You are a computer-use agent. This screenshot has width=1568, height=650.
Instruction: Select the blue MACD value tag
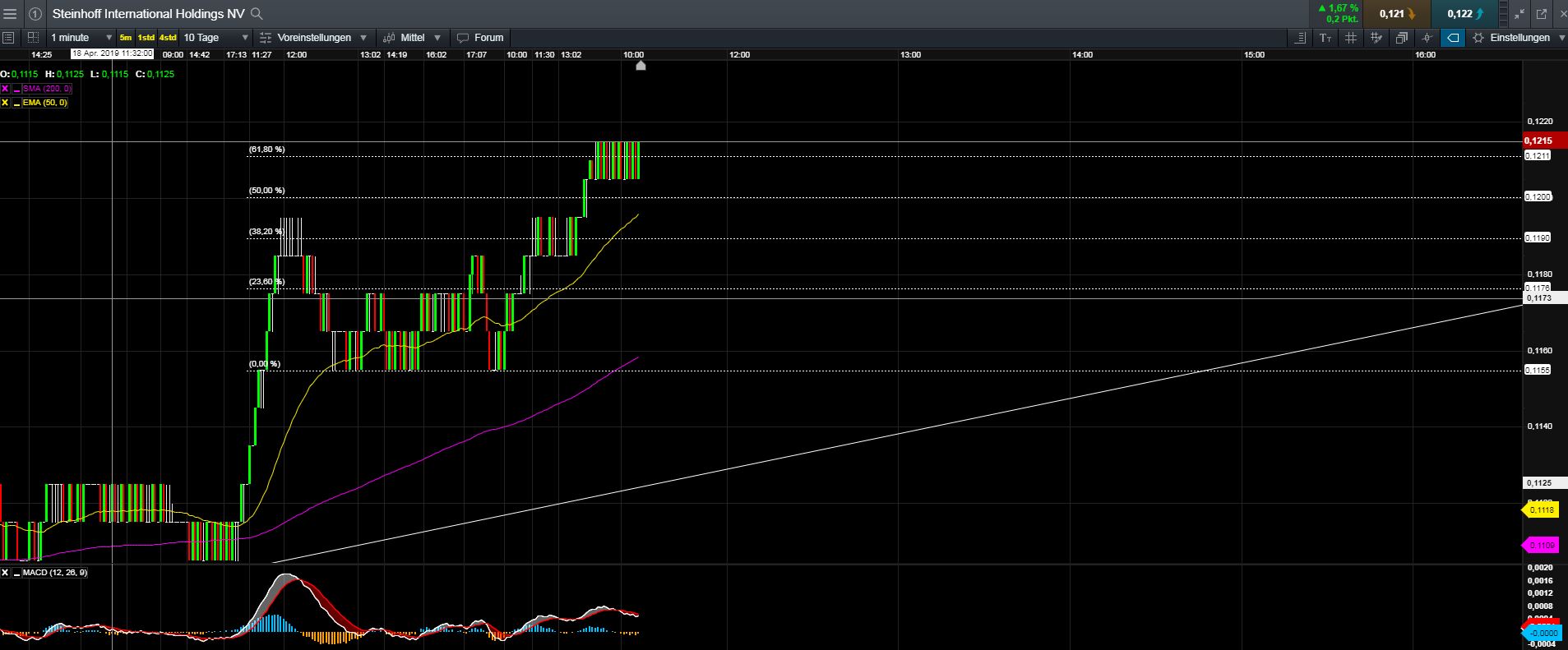[x=1540, y=633]
